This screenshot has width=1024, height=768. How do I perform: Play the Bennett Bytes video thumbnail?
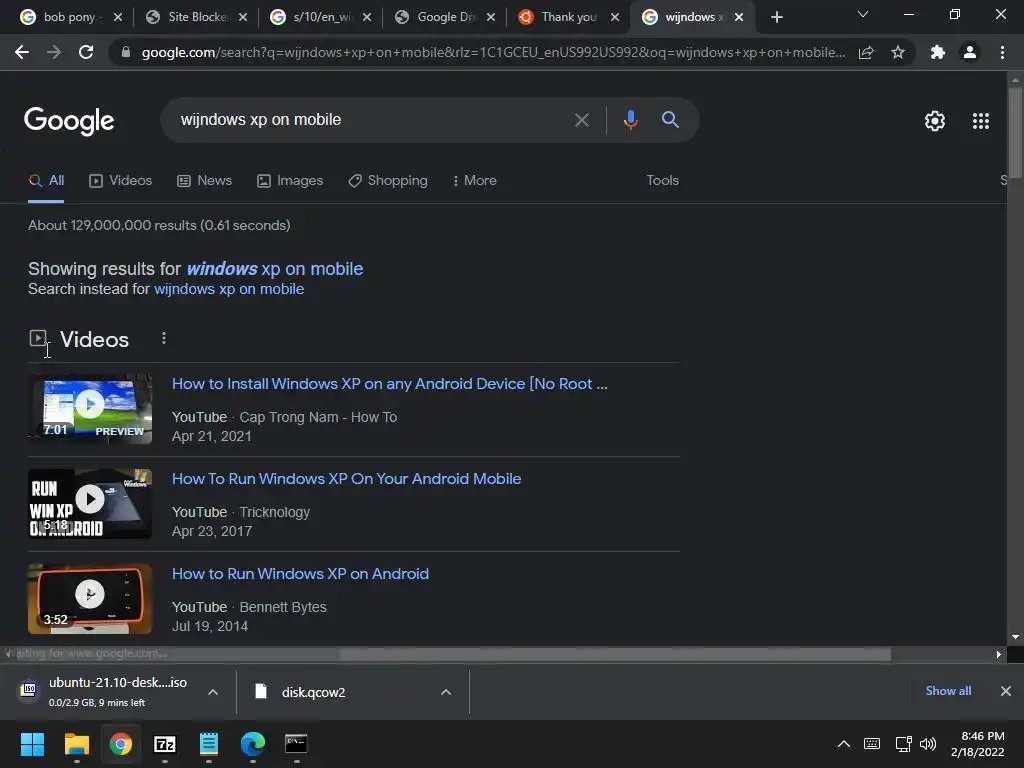tap(90, 599)
